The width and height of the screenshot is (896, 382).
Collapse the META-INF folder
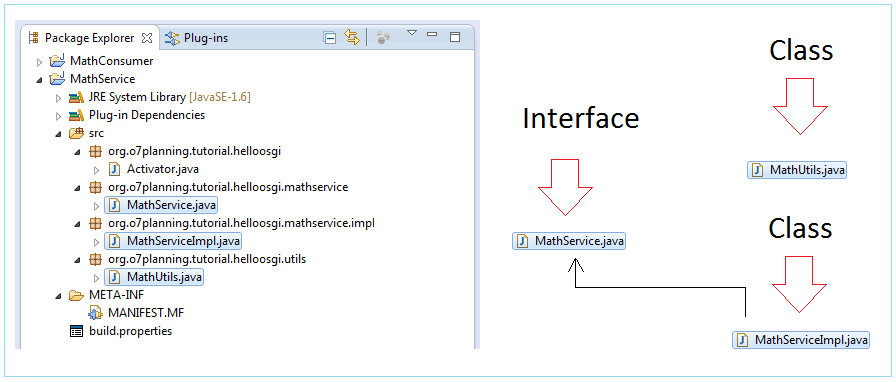click(x=58, y=296)
